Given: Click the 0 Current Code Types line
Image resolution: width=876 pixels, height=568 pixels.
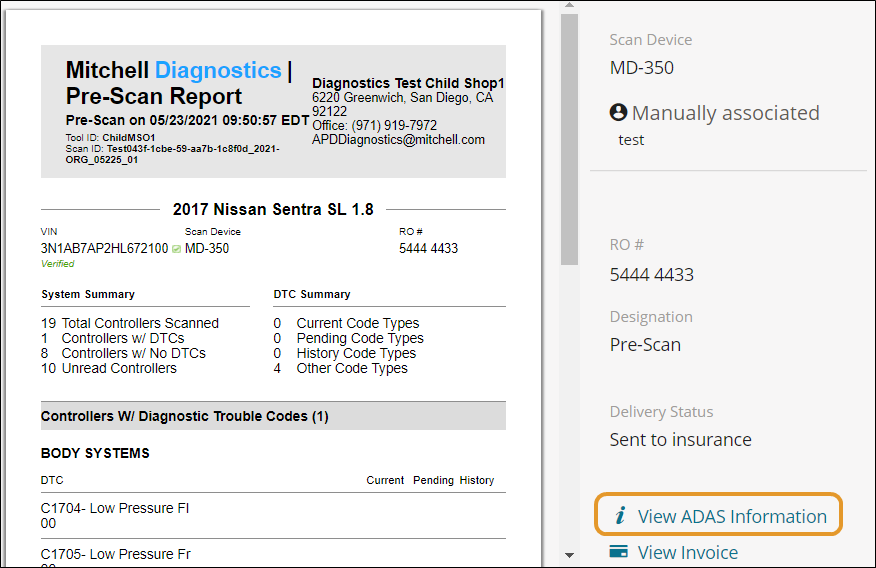Looking at the screenshot, I should pos(346,323).
